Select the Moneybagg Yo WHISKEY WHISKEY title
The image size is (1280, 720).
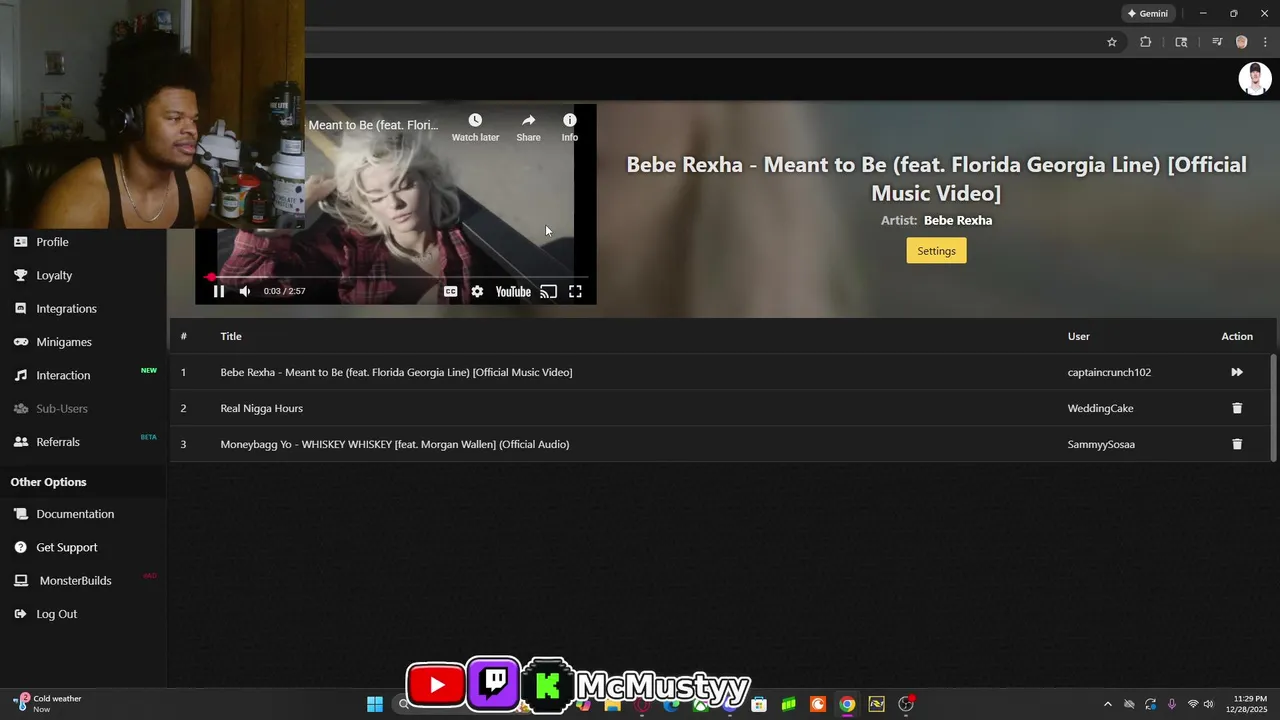pos(394,444)
